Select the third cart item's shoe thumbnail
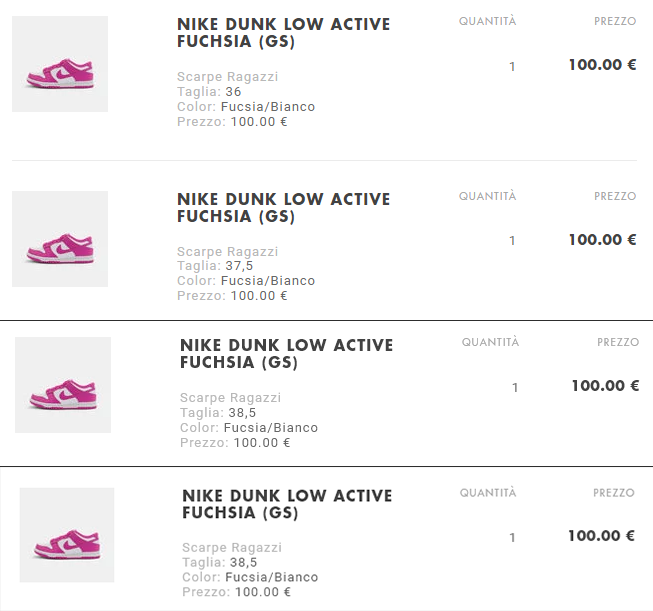The width and height of the screenshot is (653, 611). pos(63,385)
